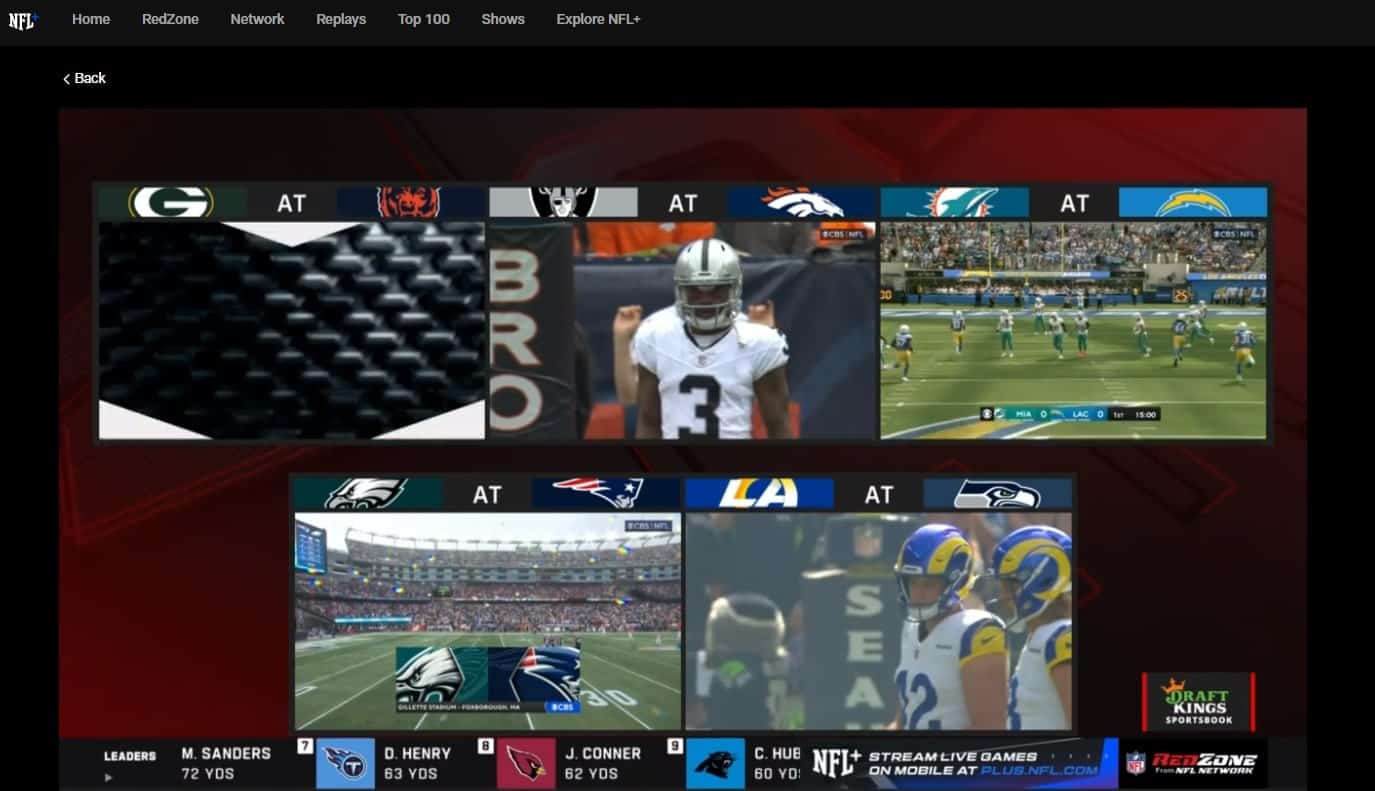1375x791 pixels.
Task: Click the LA Rams logo
Action: pos(759,494)
